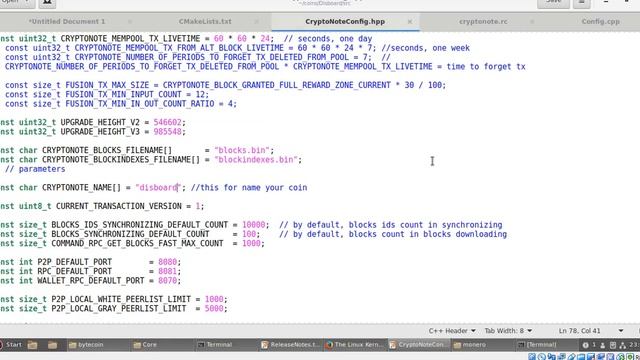Click the value 8080 of P2P_DEFAULT_PORT
The width and height of the screenshot is (640, 360).
click(x=167, y=262)
